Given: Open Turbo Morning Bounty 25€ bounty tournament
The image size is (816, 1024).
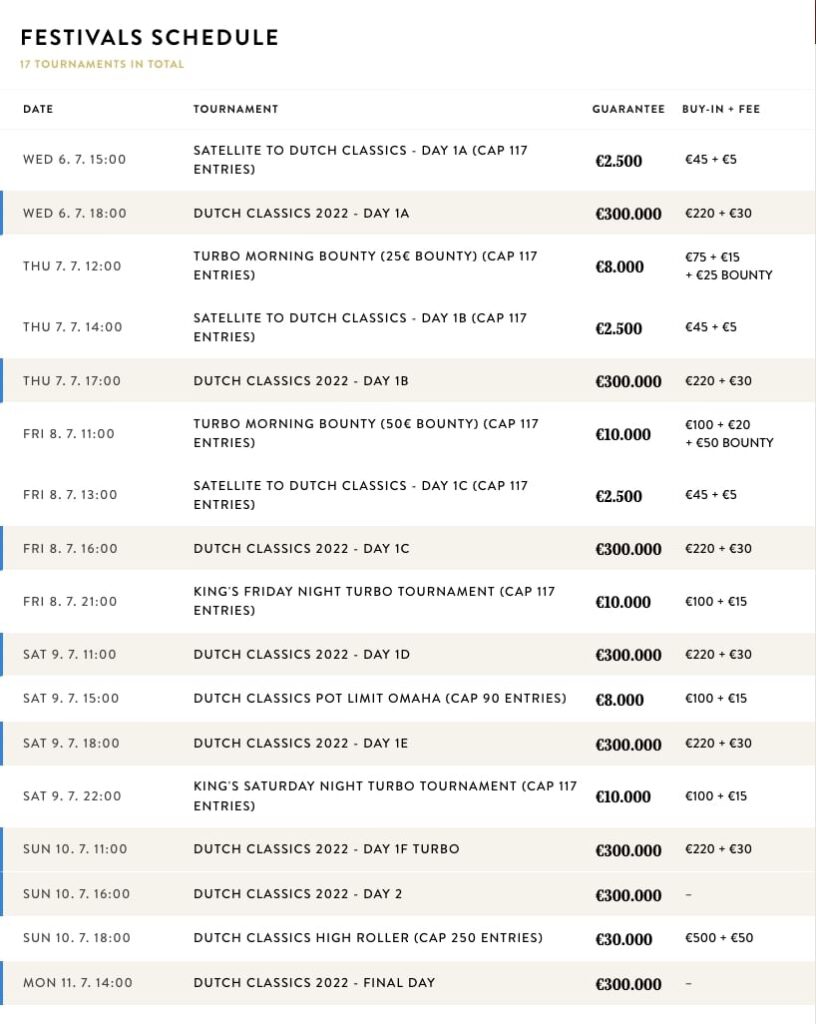Looking at the screenshot, I should (x=365, y=266).
